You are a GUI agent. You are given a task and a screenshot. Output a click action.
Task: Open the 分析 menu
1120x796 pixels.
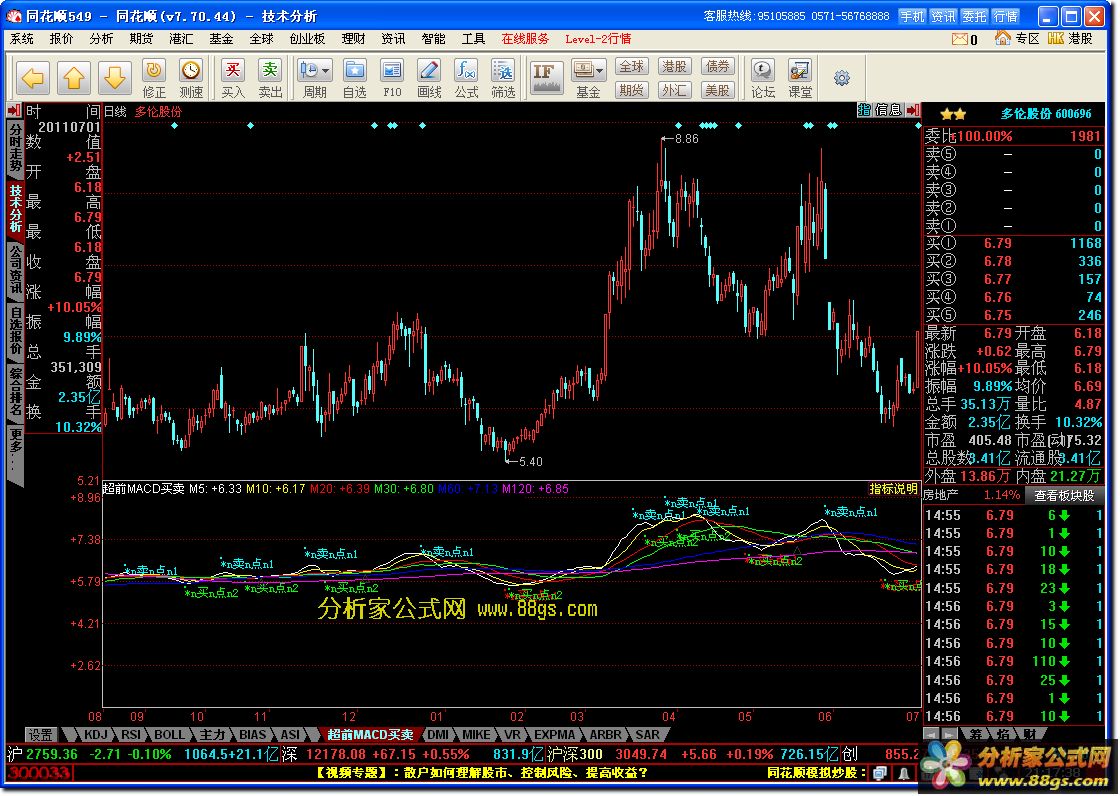(101, 39)
